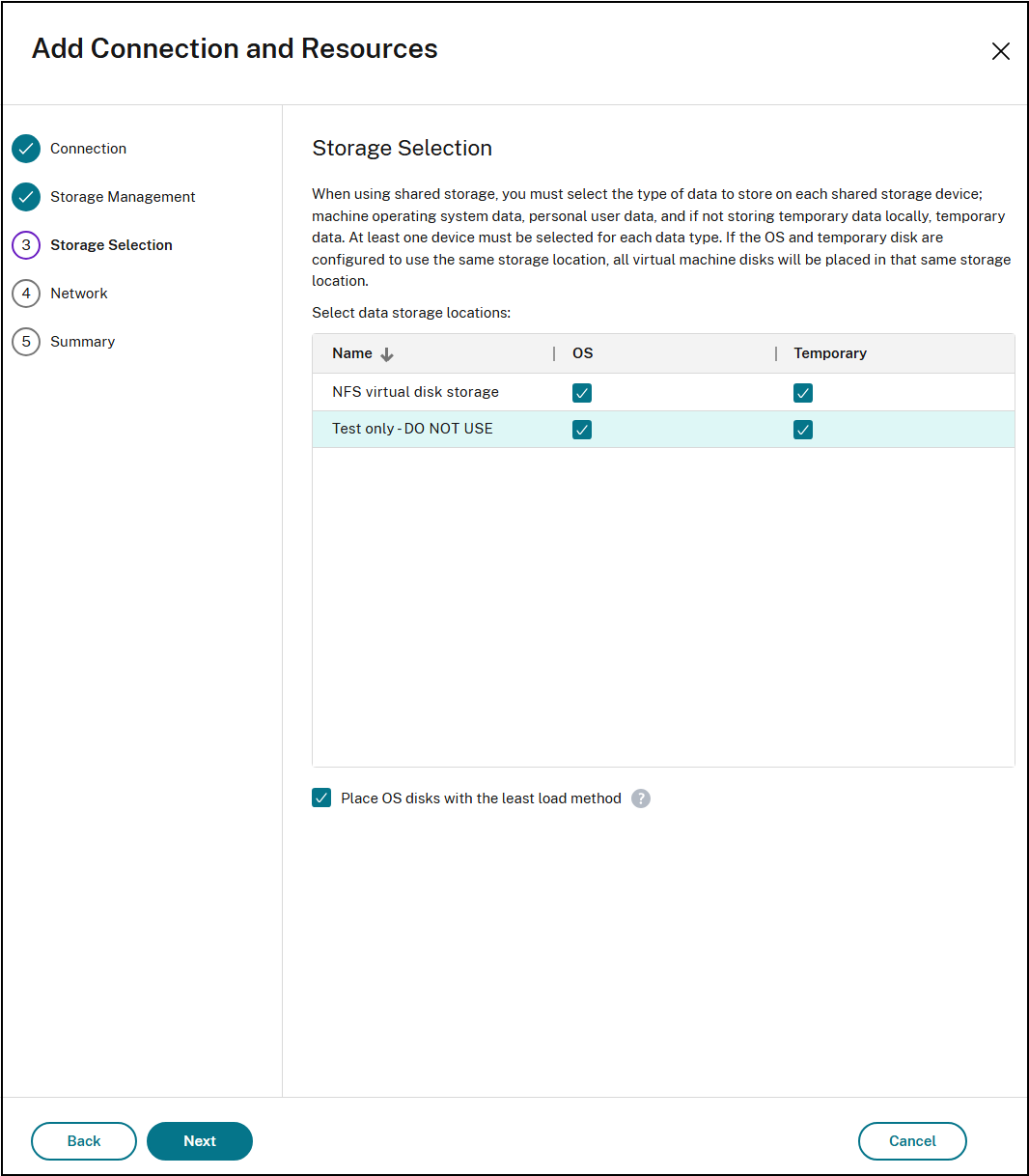1029x1176 pixels.
Task: Click the sort arrow on the Name column
Action: [x=386, y=353]
